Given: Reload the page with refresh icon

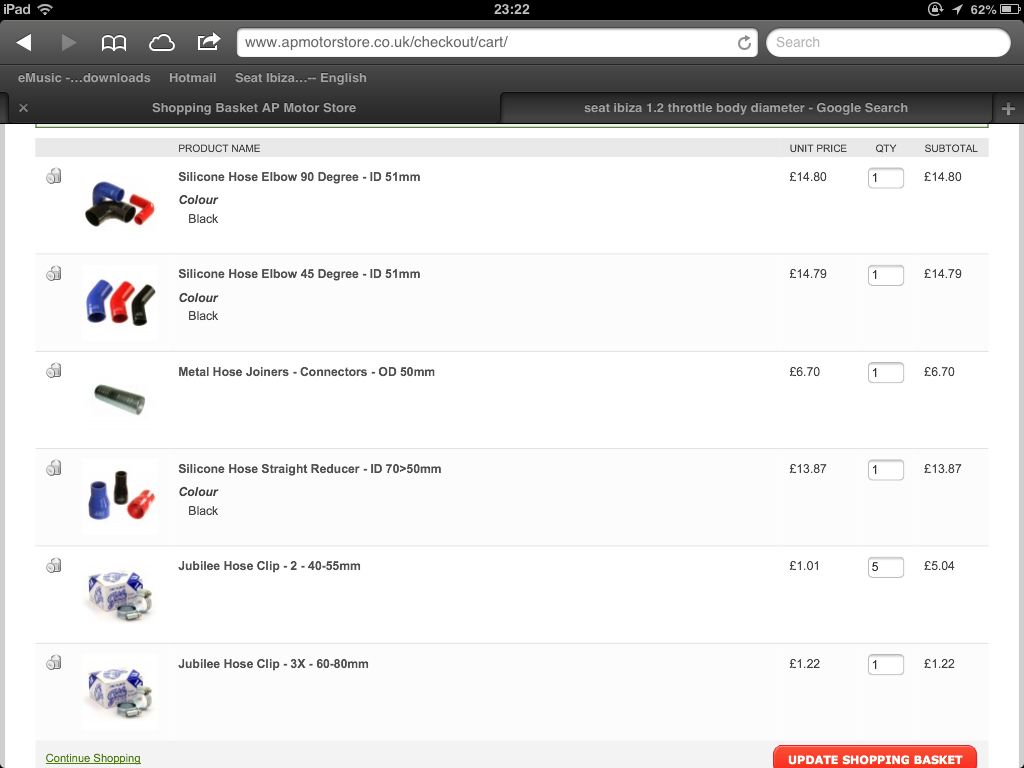Looking at the screenshot, I should click(x=744, y=43).
